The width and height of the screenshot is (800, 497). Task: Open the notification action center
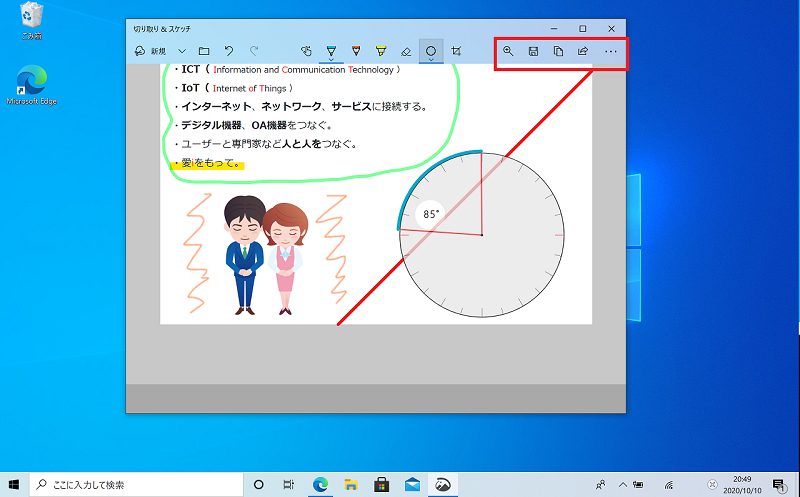point(779,484)
